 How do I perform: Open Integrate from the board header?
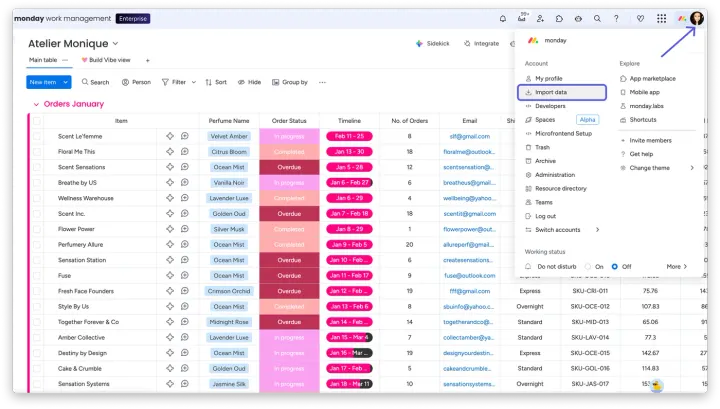coord(481,44)
